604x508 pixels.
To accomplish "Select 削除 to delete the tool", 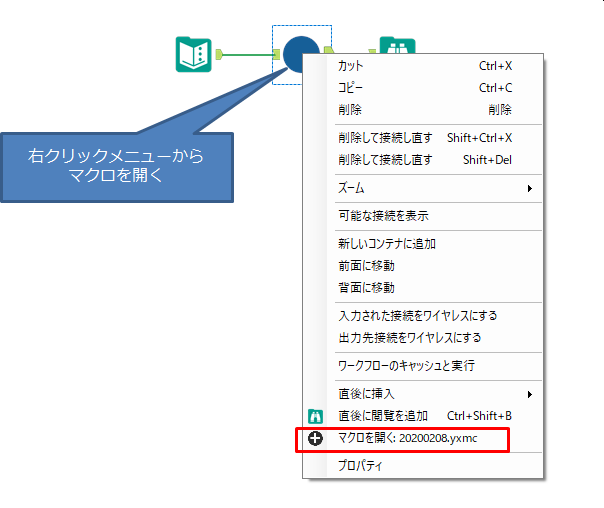I will [351, 109].
